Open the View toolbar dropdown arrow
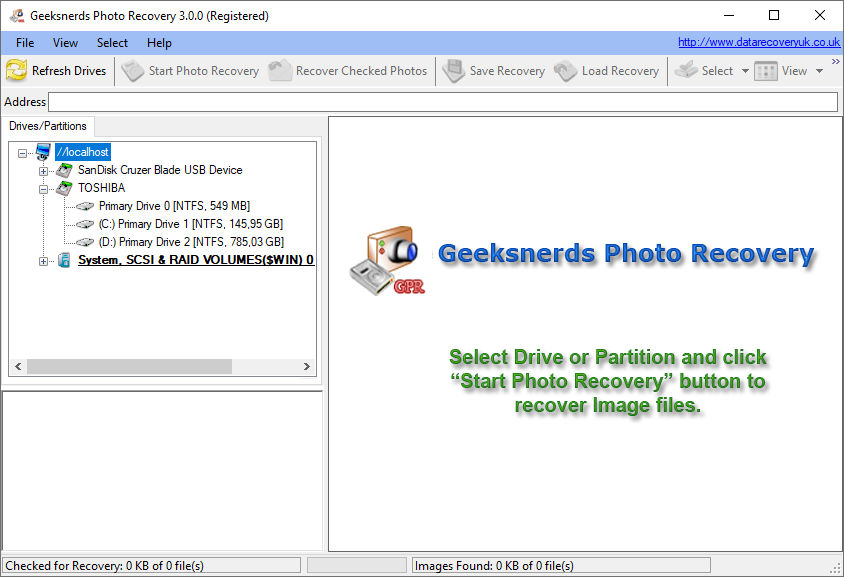The height and width of the screenshot is (577, 844). [x=819, y=71]
